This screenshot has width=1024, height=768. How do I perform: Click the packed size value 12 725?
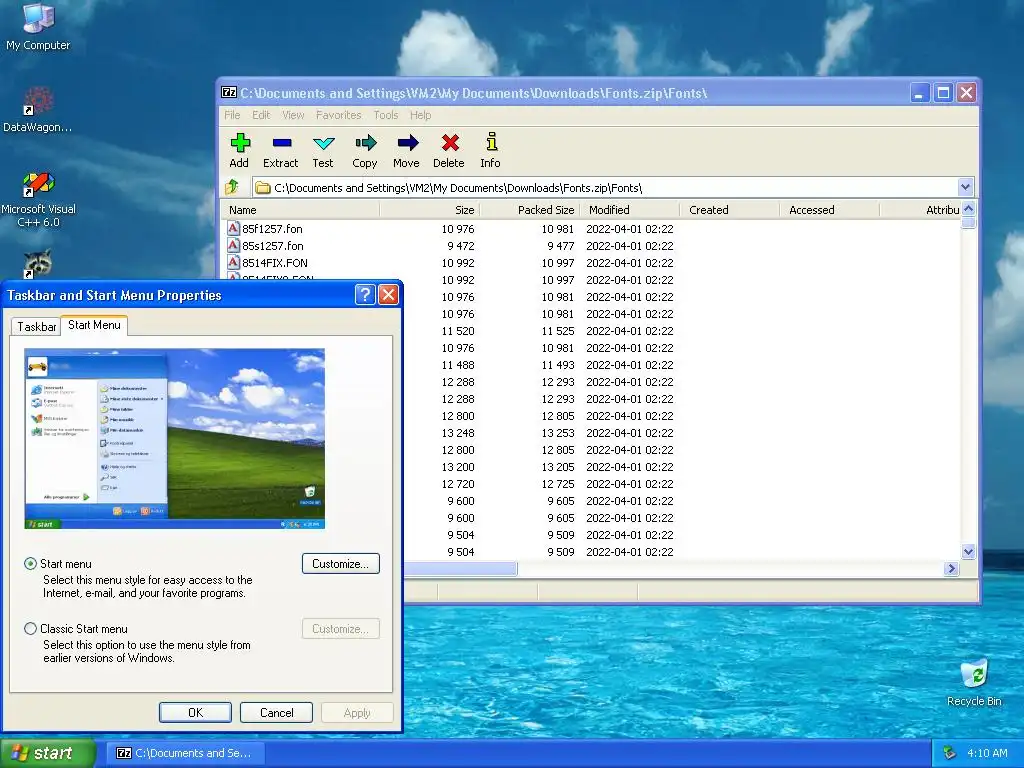[558, 483]
